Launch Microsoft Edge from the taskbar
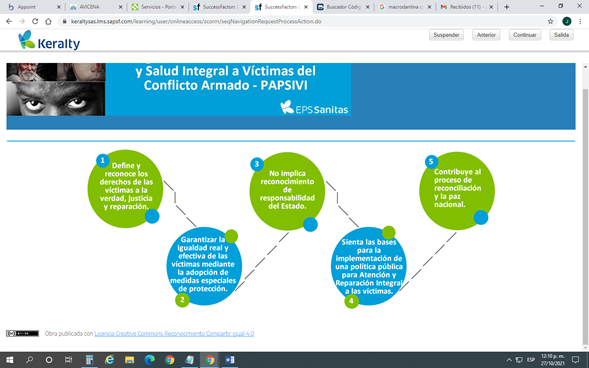 tap(150, 360)
